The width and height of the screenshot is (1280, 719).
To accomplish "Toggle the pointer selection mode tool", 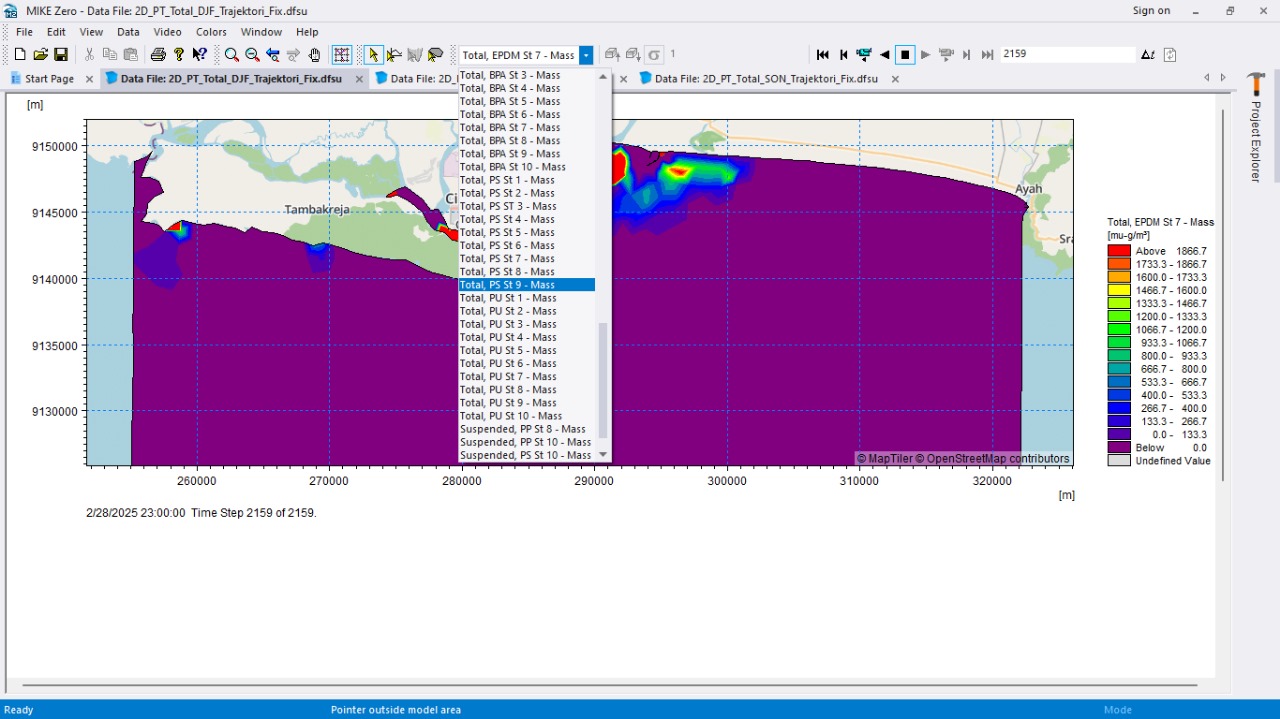I will coord(373,55).
